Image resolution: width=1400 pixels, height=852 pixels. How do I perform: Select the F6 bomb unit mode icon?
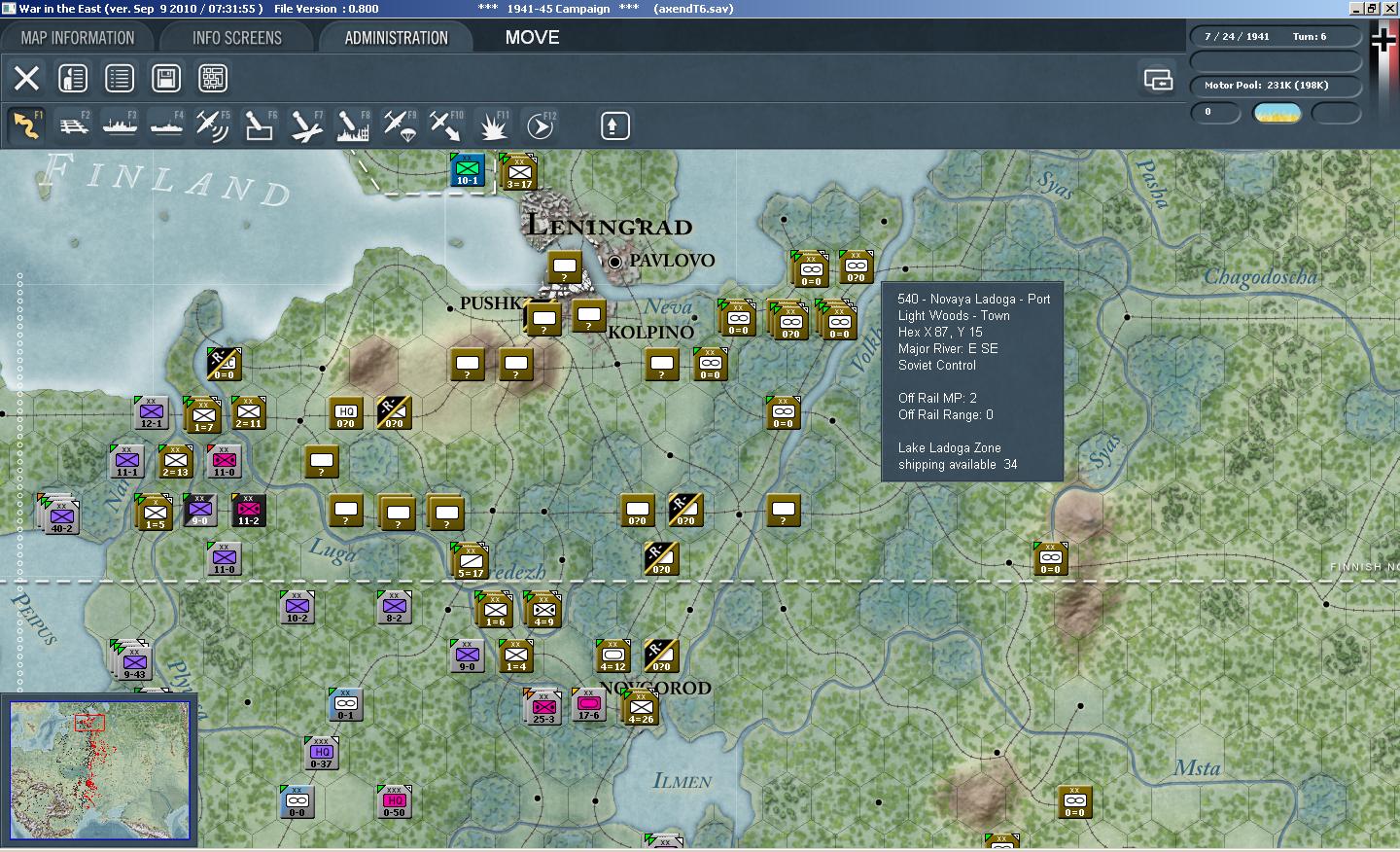pyautogui.click(x=260, y=125)
